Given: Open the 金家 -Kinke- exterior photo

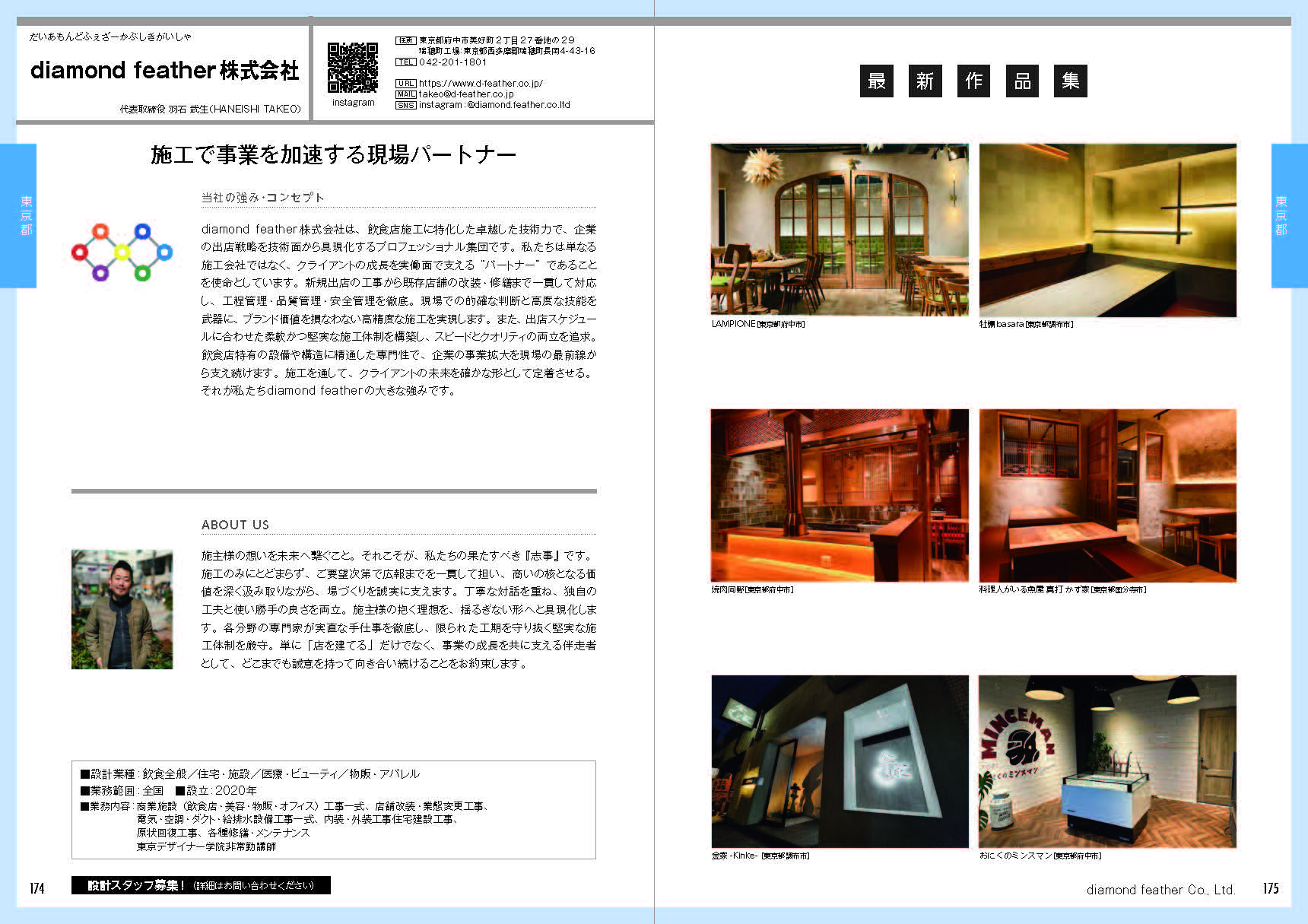Looking at the screenshot, I should pos(840,761).
